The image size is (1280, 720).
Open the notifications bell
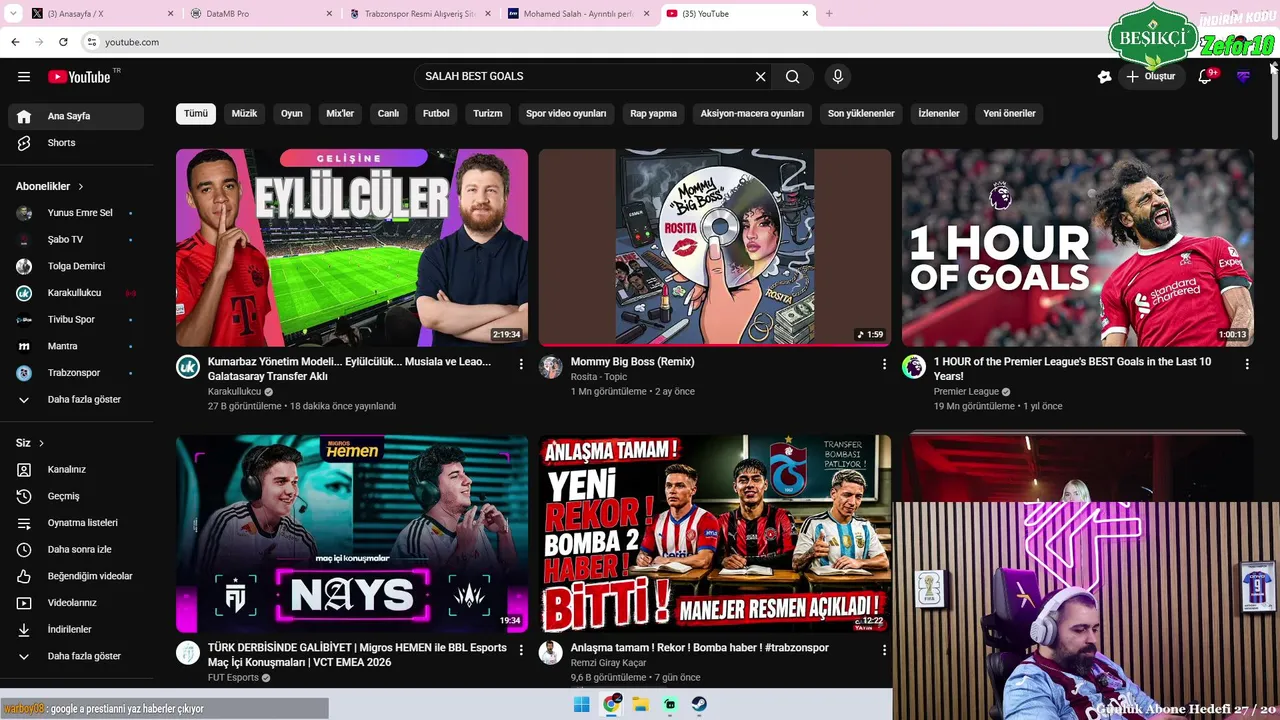pyautogui.click(x=1205, y=77)
